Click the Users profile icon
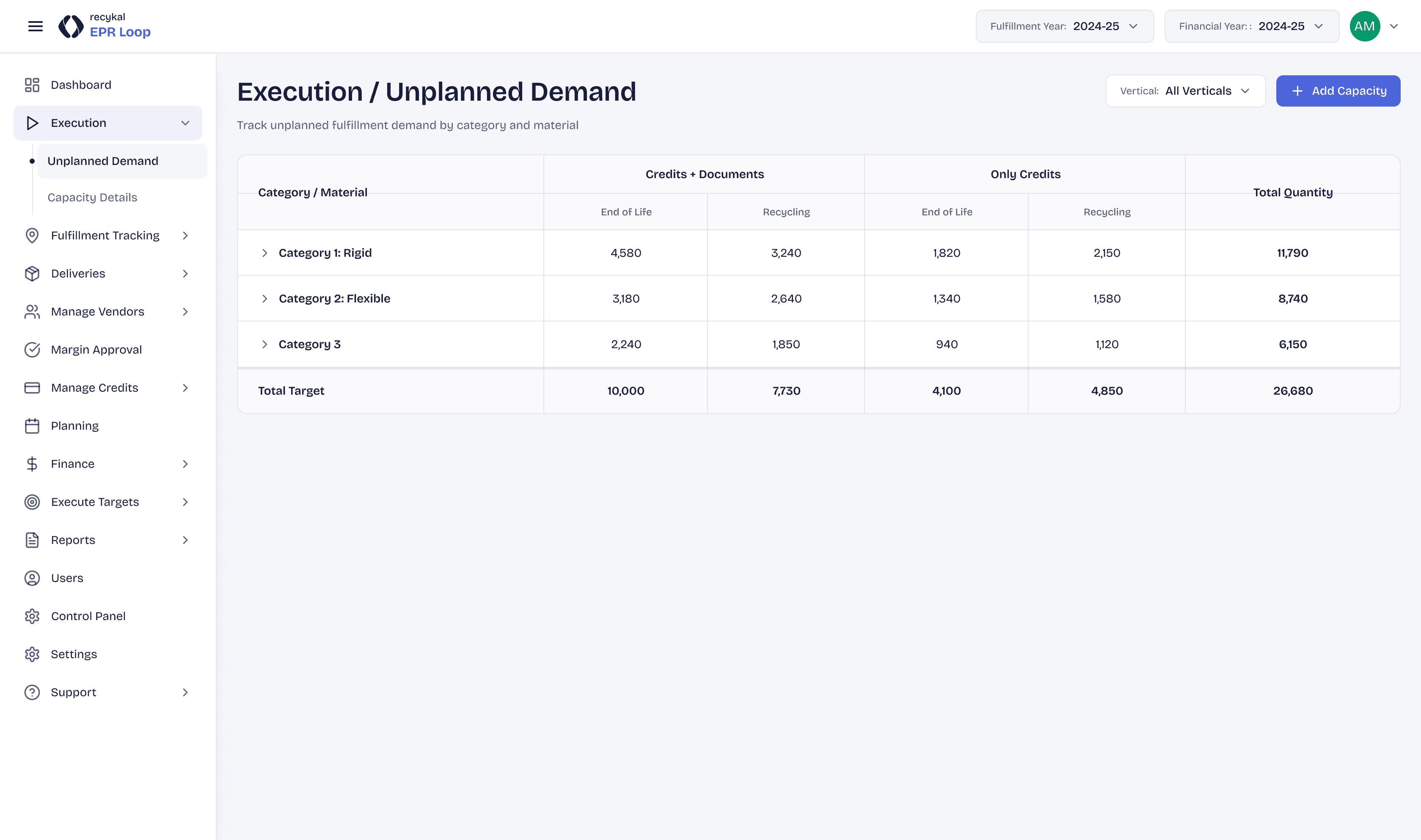 point(32,578)
